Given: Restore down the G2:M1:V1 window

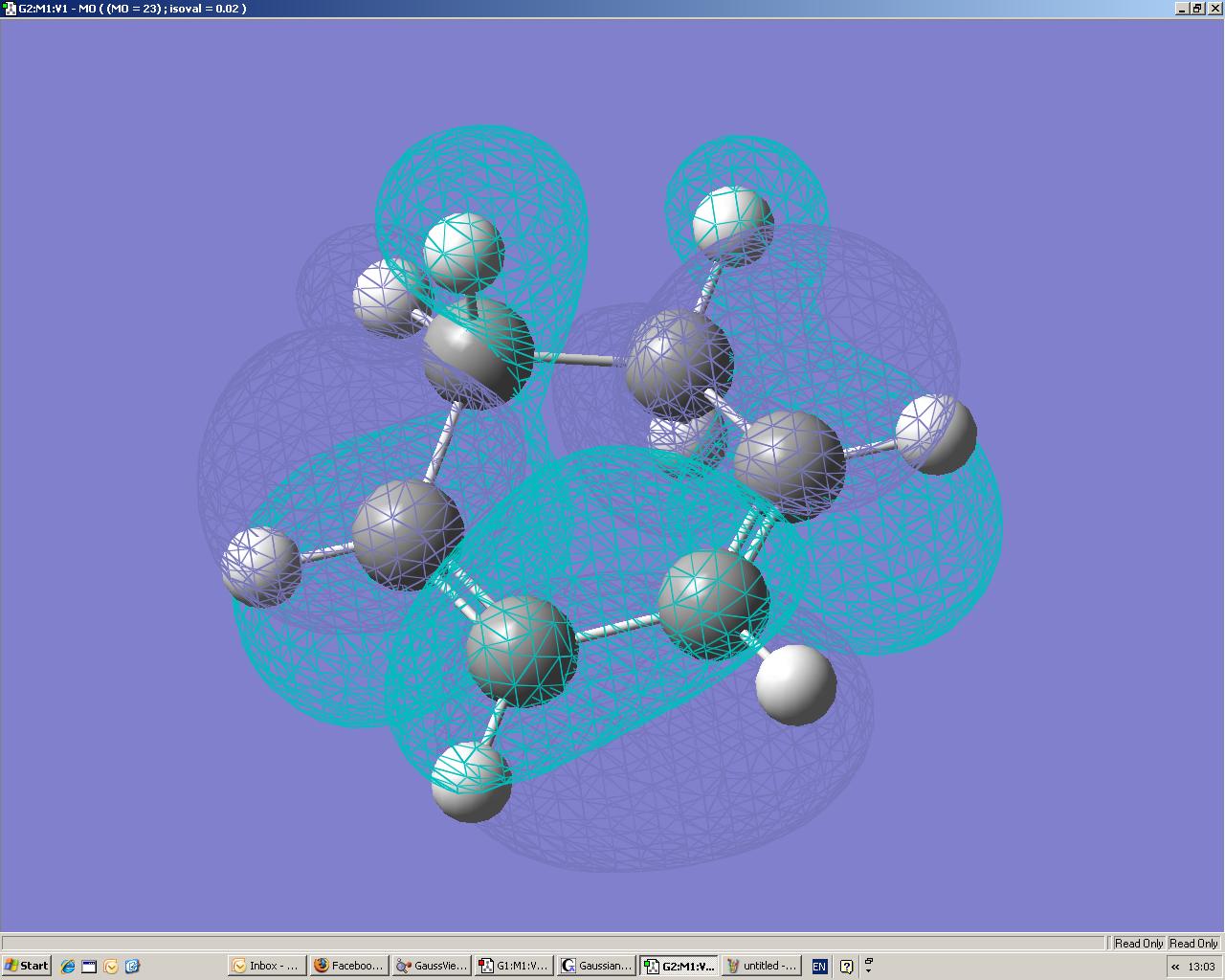Looking at the screenshot, I should (x=1196, y=9).
